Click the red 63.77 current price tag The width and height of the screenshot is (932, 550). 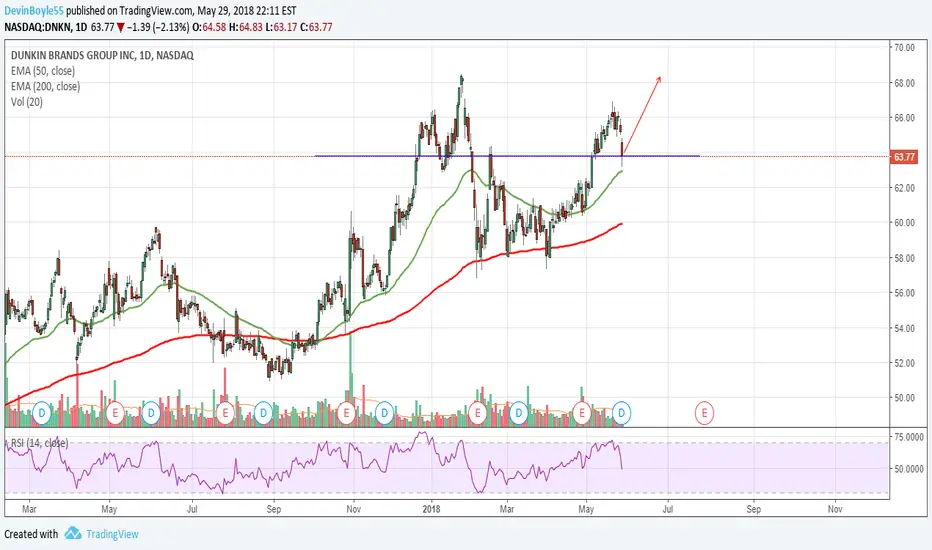903,157
